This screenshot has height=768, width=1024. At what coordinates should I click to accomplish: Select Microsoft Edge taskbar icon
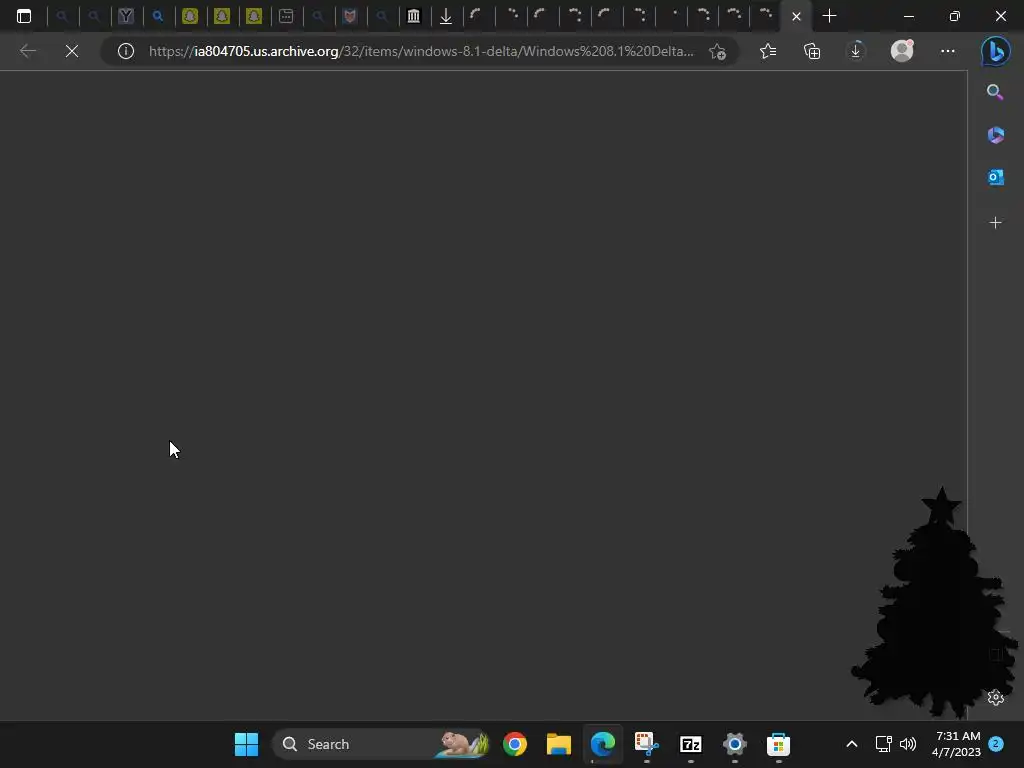coord(602,744)
